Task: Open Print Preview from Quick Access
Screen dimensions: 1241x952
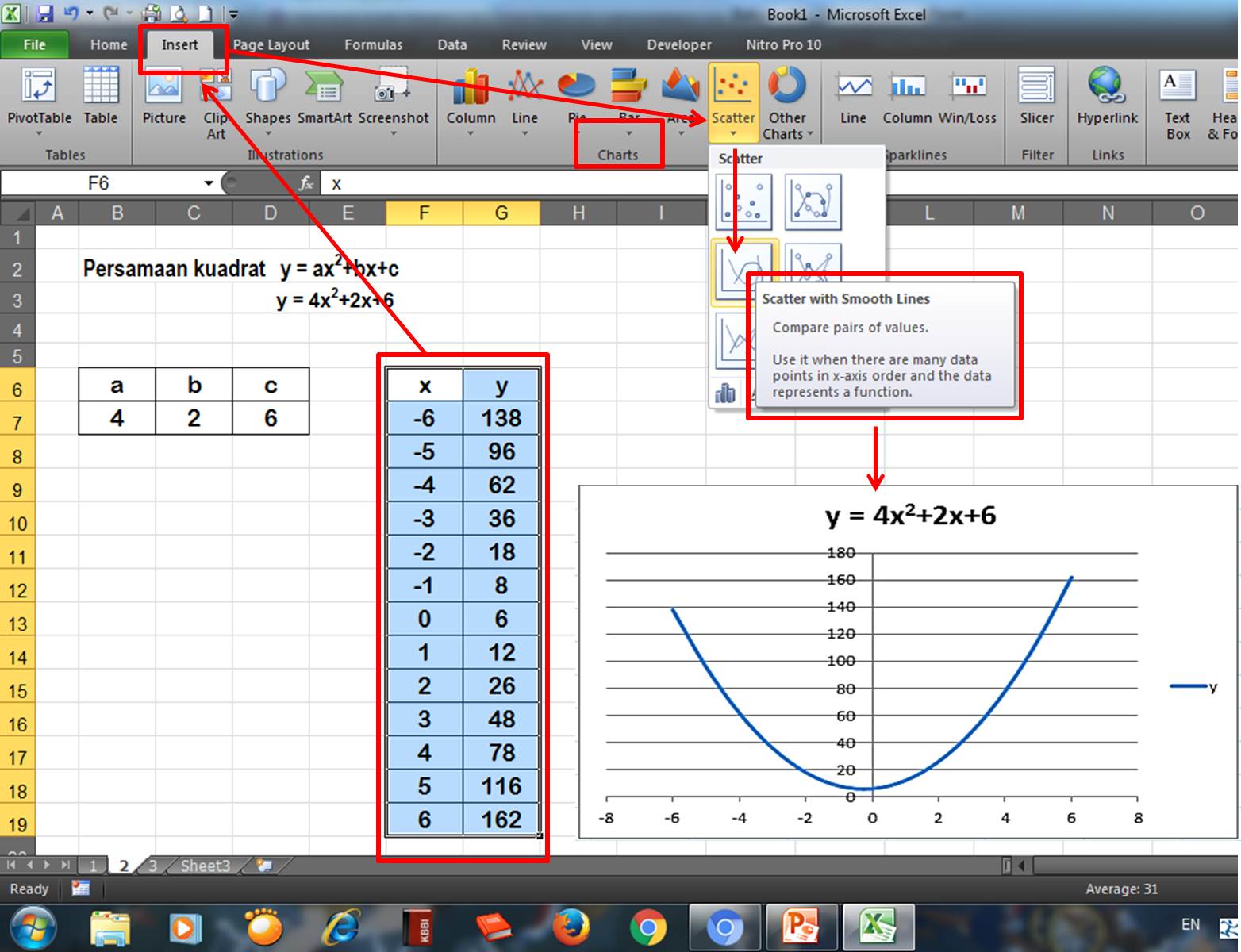Action: click(x=179, y=13)
